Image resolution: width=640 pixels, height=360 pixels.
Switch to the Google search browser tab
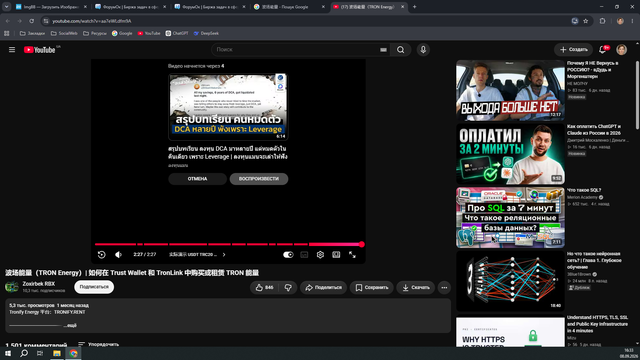[289, 7]
